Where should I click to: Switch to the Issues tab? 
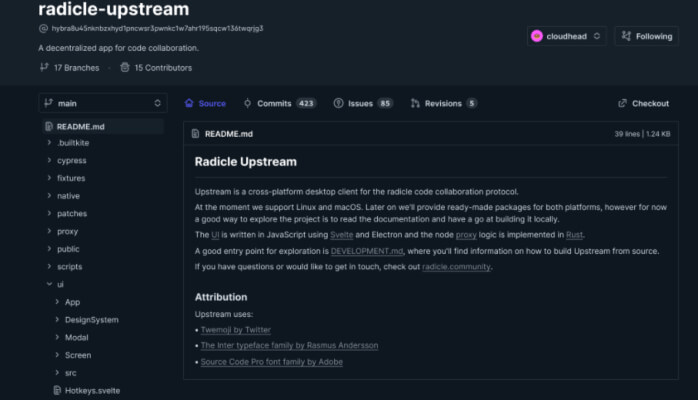[x=363, y=103]
